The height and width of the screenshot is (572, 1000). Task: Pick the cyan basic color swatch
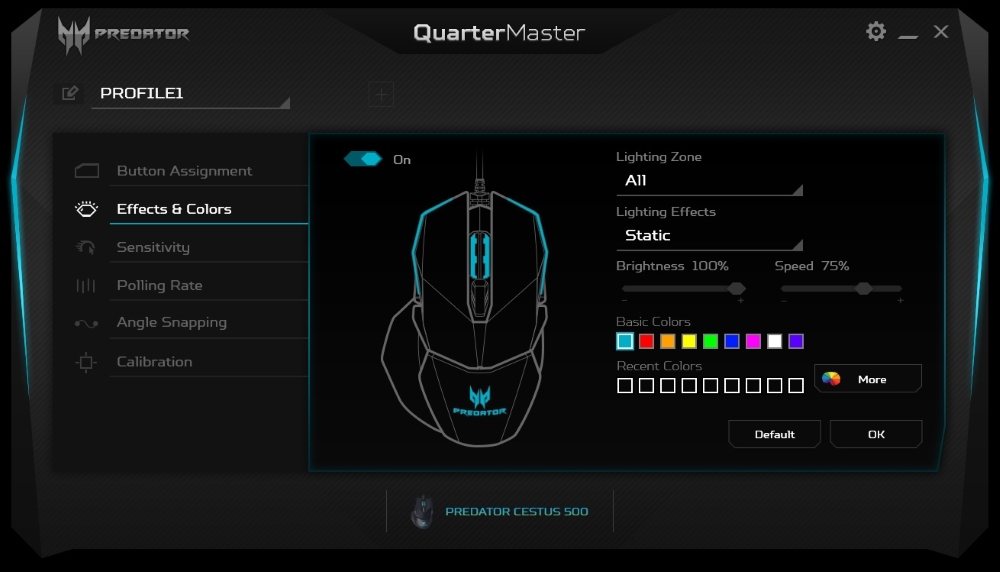click(x=625, y=341)
